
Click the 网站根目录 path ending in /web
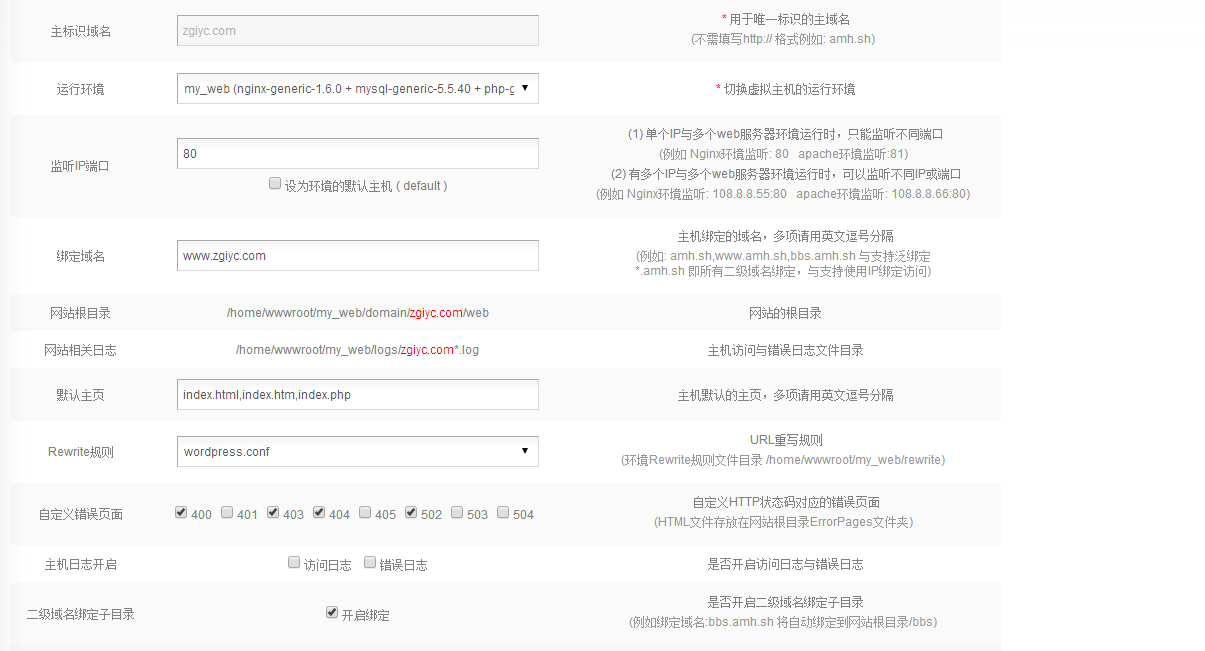(357, 313)
